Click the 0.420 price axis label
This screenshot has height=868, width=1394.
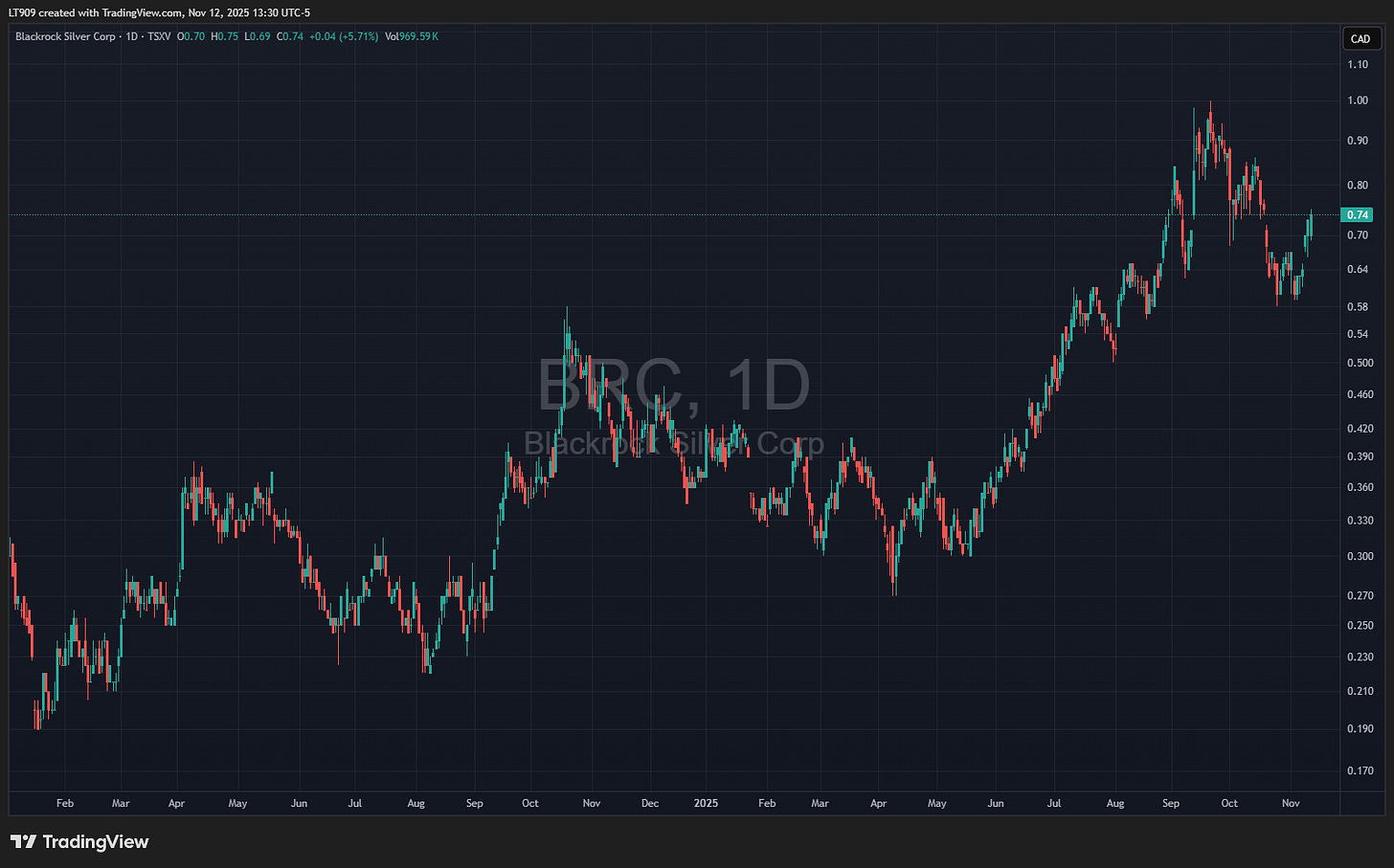pyautogui.click(x=1360, y=429)
